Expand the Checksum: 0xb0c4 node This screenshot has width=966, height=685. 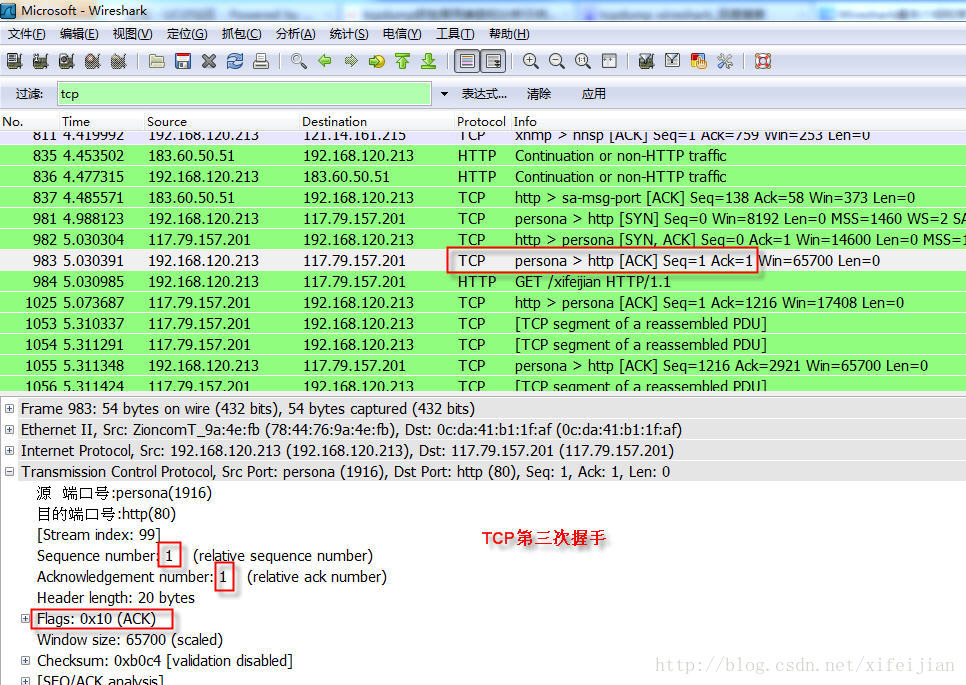click(x=25, y=660)
